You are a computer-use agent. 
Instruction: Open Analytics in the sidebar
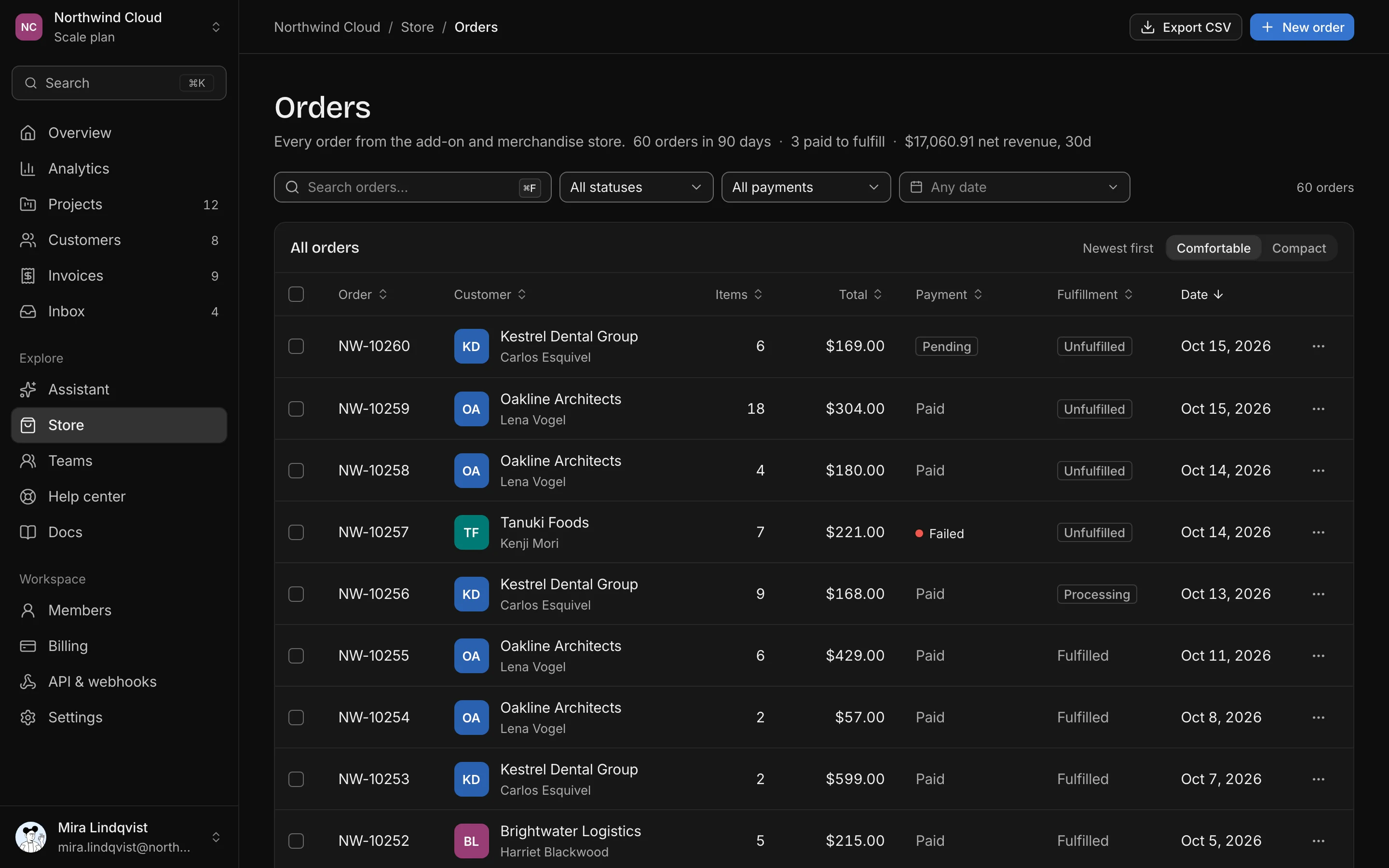pyautogui.click(x=119, y=168)
